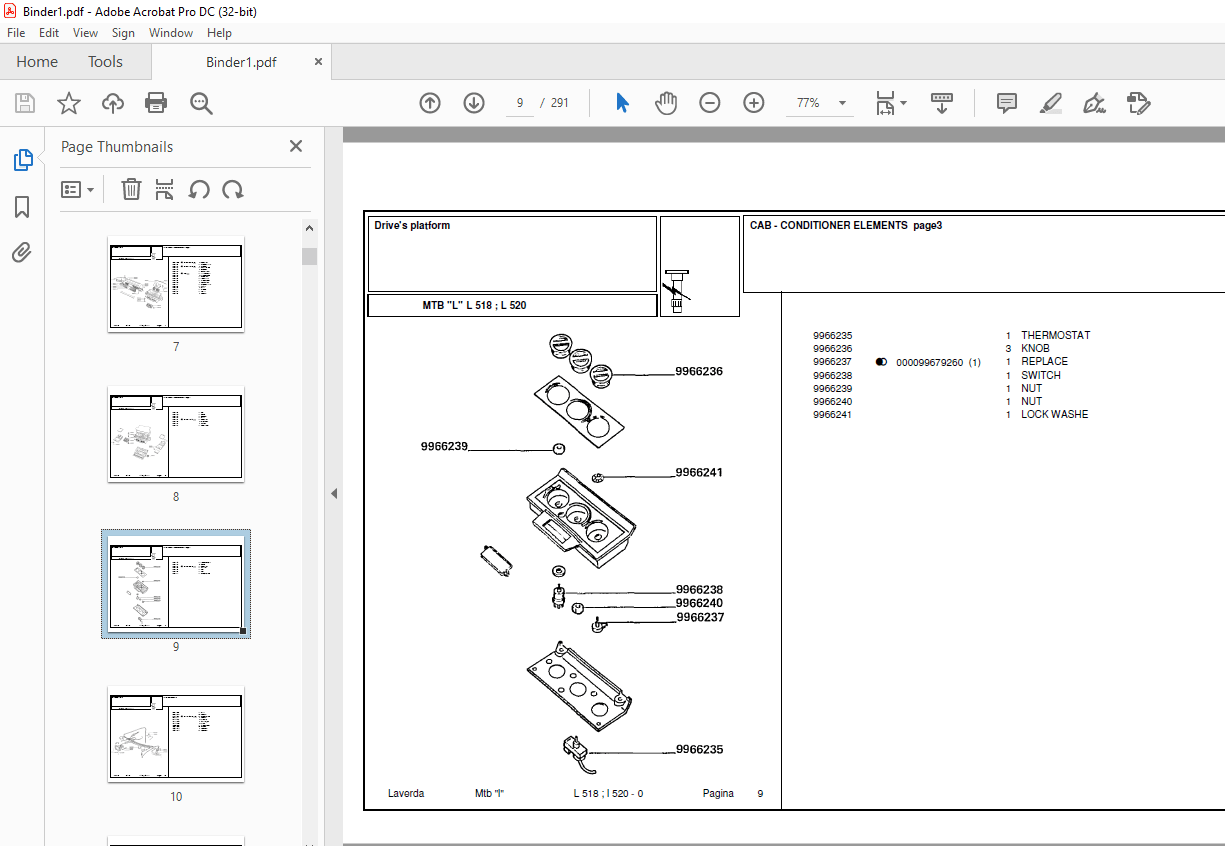Add a sticky note comment

click(1006, 103)
